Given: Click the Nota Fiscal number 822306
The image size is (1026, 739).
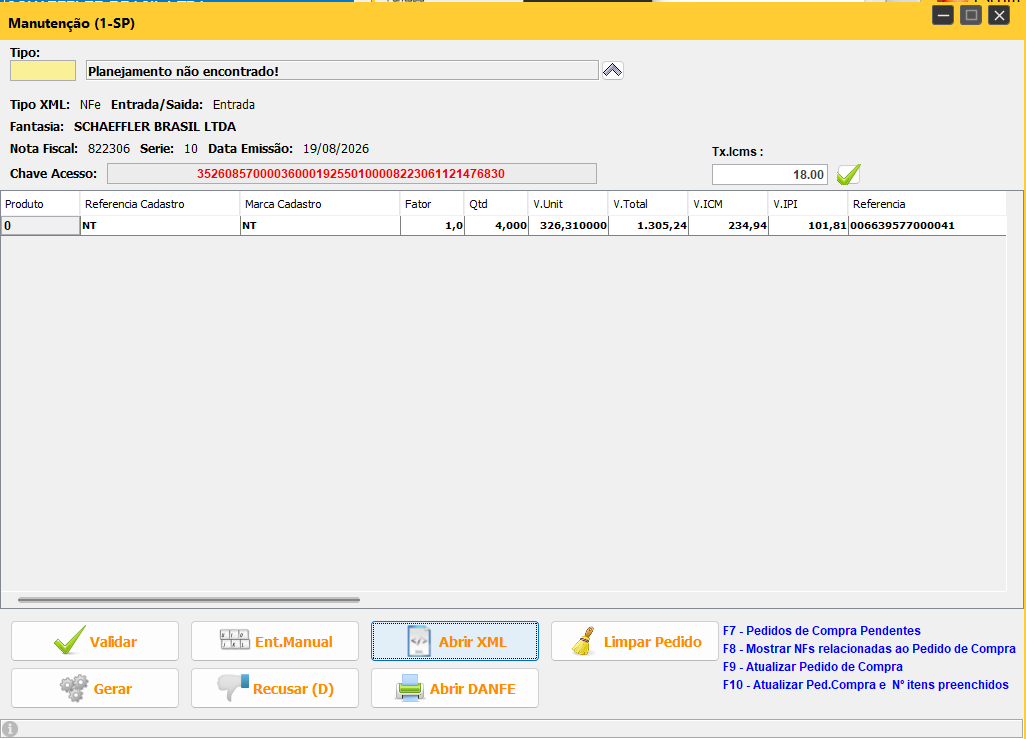Looking at the screenshot, I should click(x=109, y=149).
